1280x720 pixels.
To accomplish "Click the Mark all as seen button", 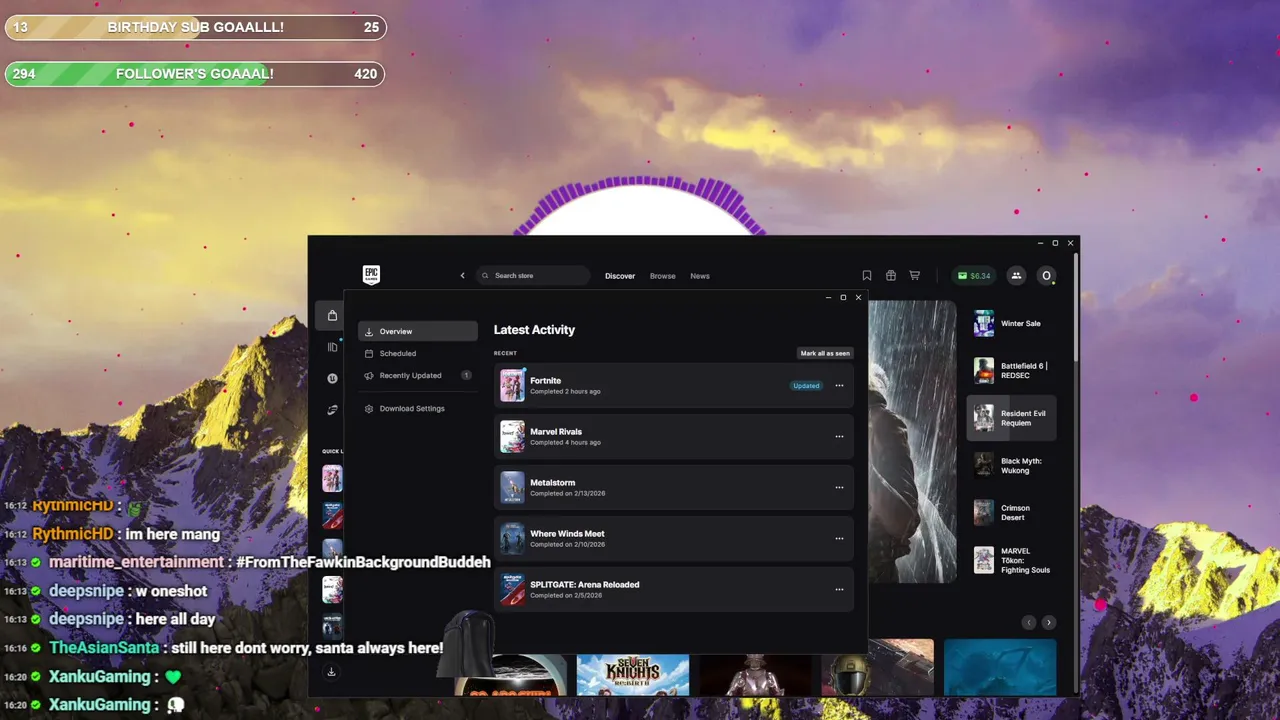I will [825, 353].
